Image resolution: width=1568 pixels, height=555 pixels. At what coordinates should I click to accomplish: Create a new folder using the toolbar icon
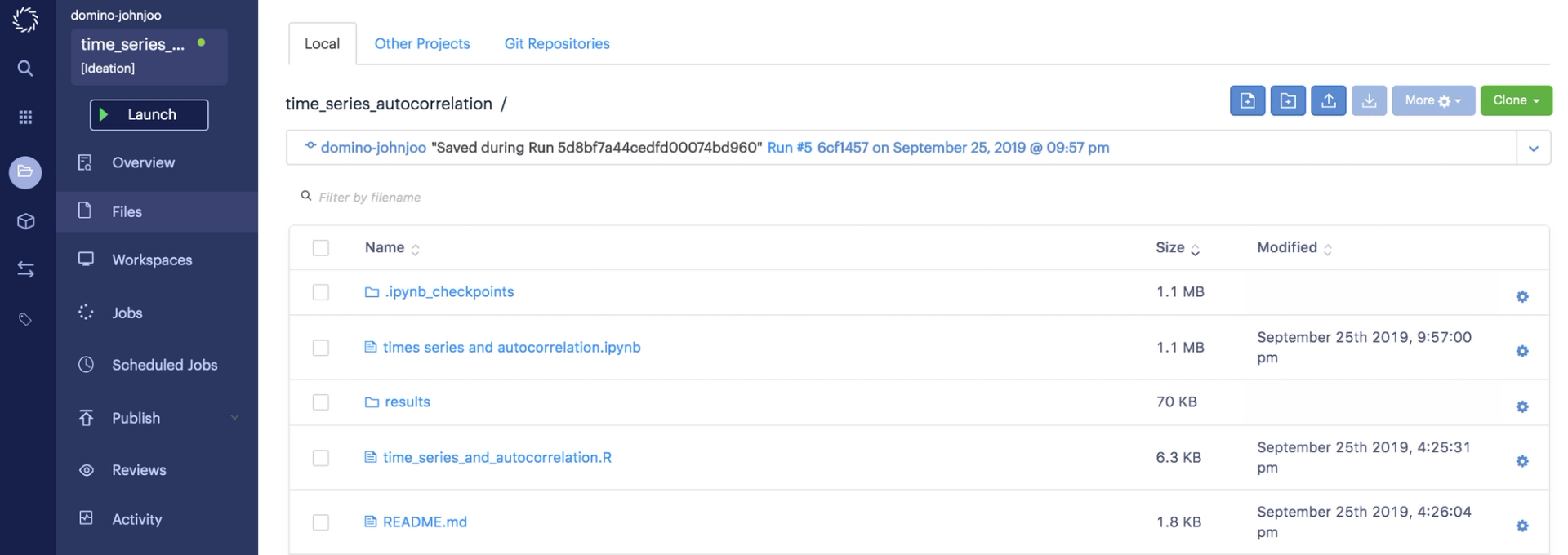1288,100
